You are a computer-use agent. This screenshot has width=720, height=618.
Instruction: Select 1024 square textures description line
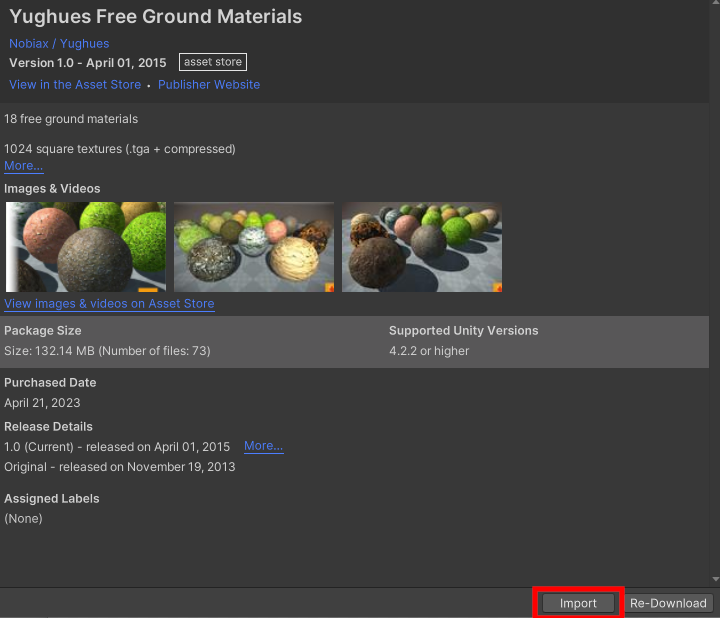[x=120, y=149]
